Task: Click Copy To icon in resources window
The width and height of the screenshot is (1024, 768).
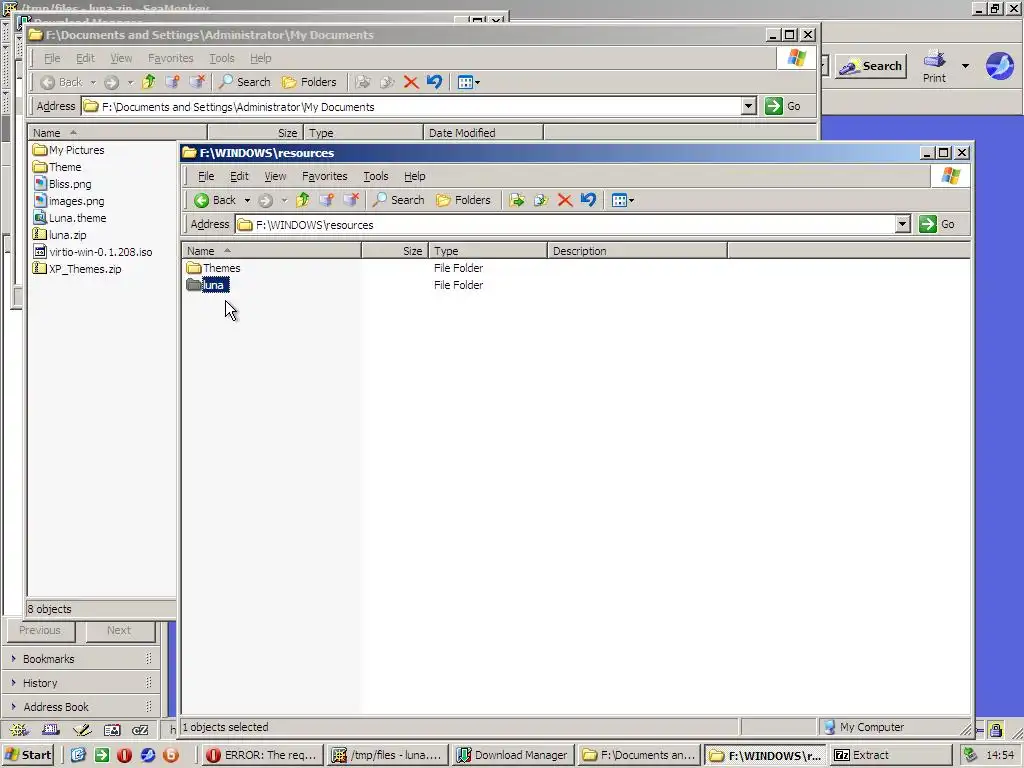Action: (541, 200)
